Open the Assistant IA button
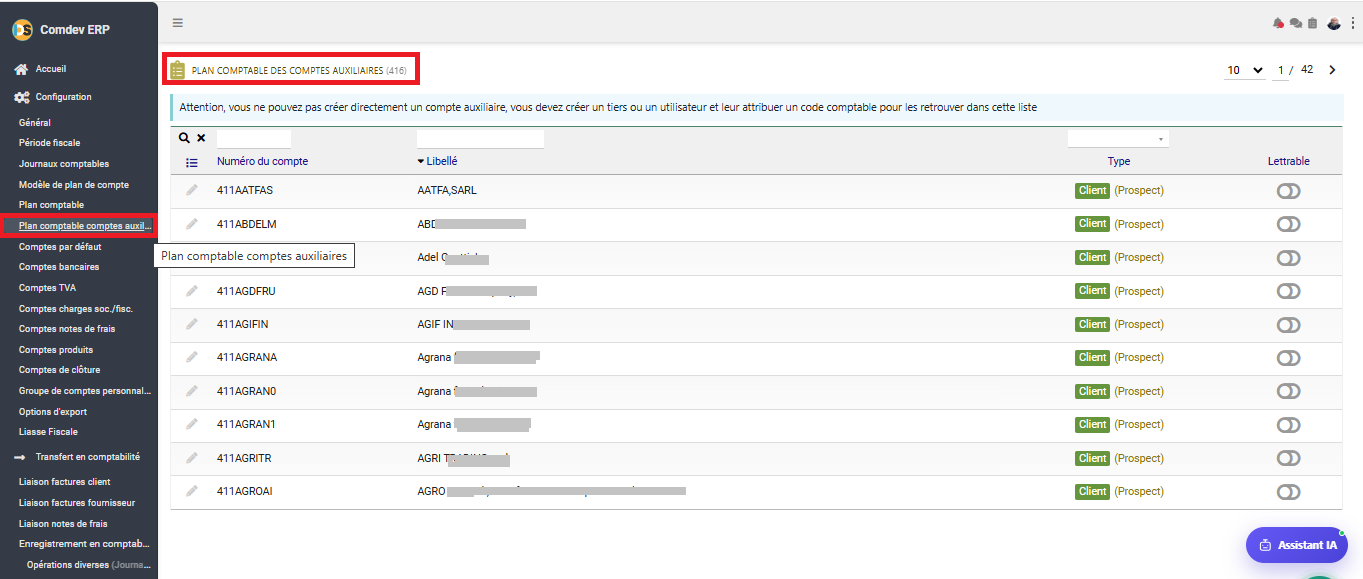Image resolution: width=1363 pixels, height=579 pixels. [1297, 545]
